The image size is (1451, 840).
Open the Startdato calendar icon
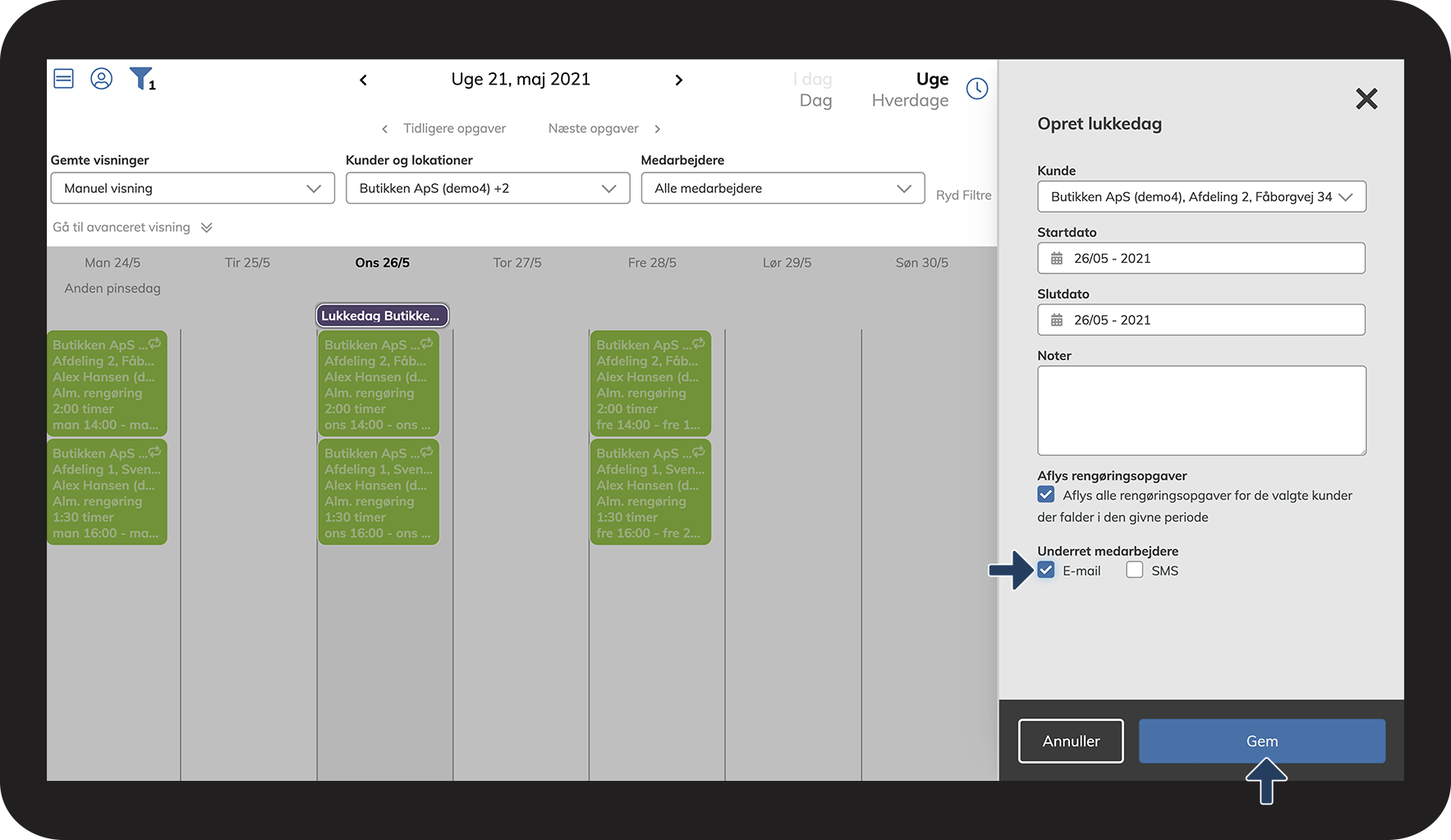coord(1057,259)
